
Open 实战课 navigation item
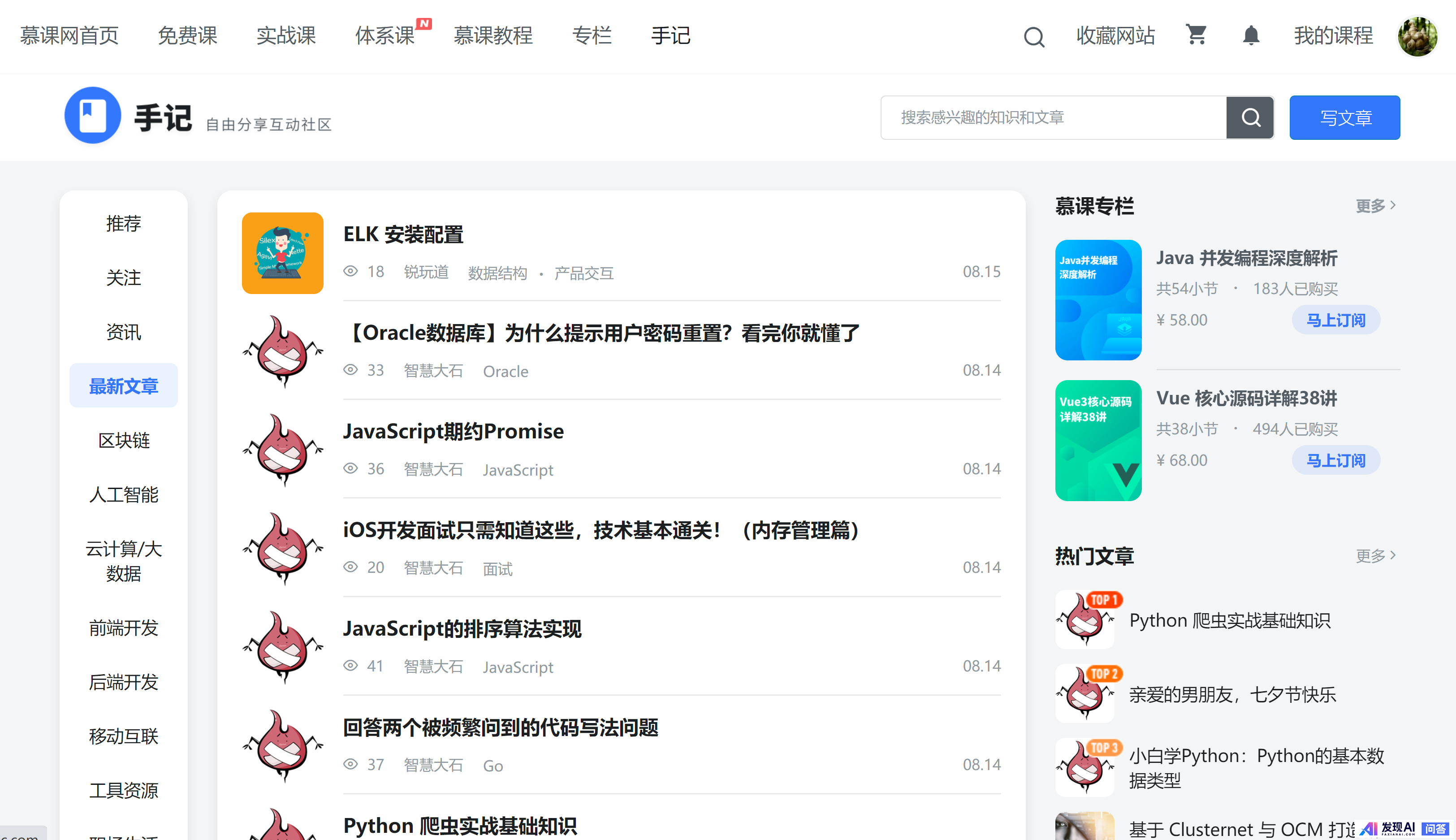pyautogui.click(x=286, y=36)
